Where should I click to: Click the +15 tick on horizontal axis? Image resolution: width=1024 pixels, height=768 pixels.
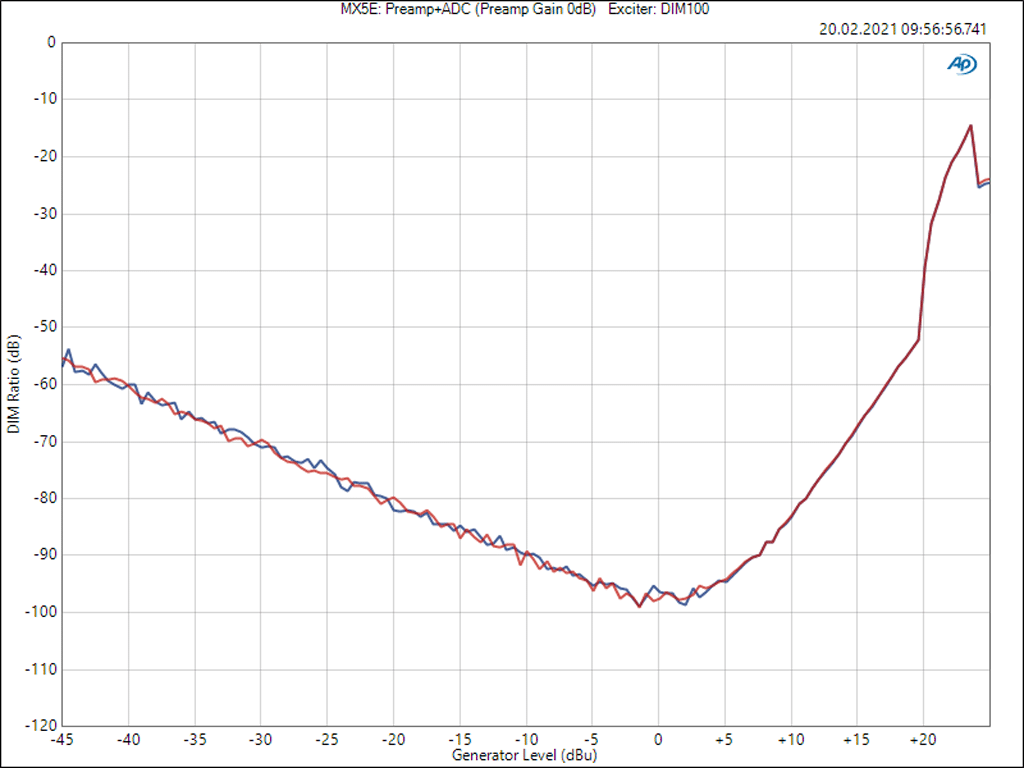point(856,739)
